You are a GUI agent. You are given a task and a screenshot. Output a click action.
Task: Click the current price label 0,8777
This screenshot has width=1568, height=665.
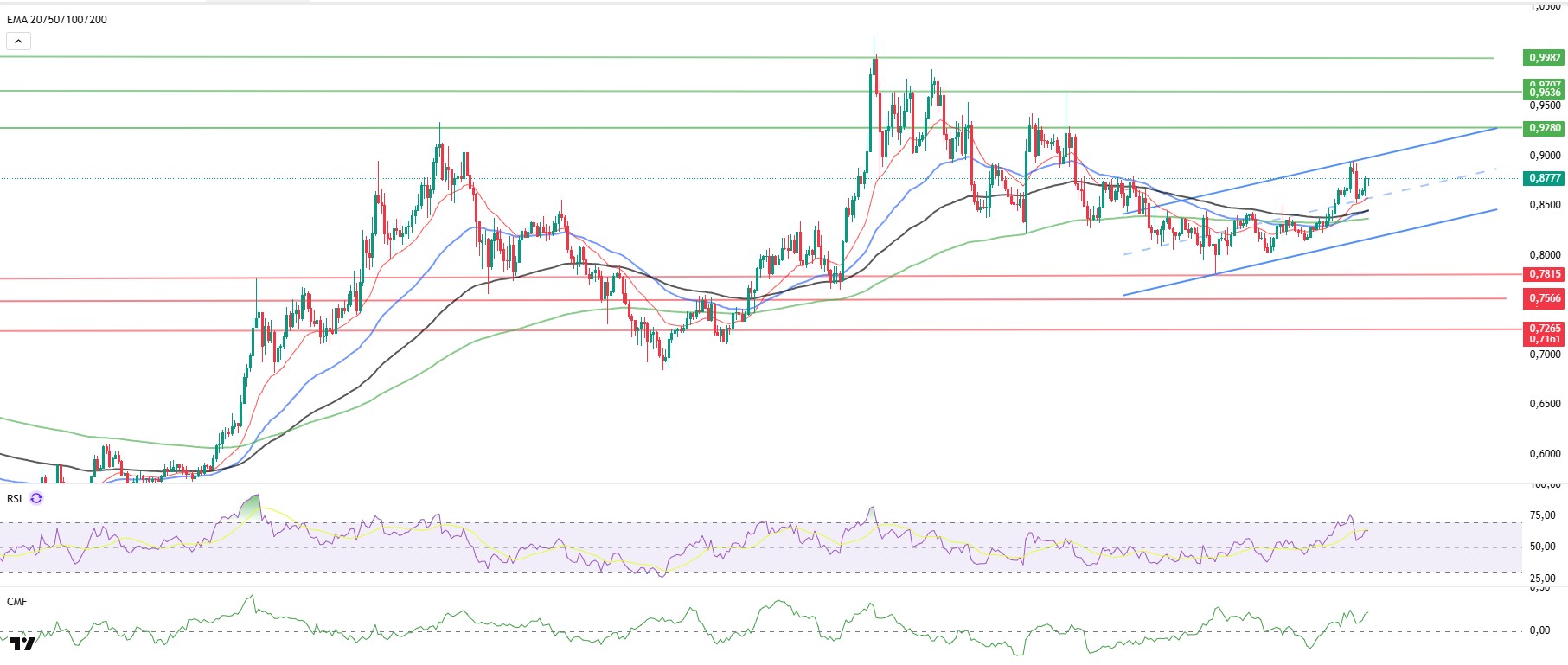[x=1545, y=178]
